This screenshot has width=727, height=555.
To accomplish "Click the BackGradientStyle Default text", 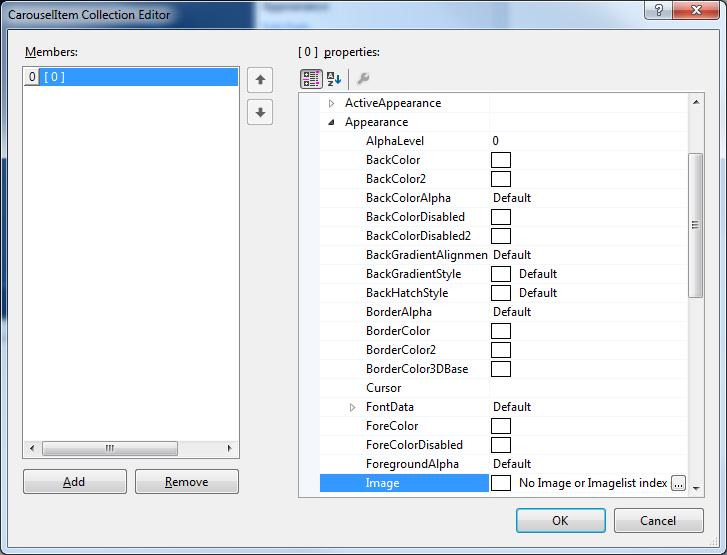I will pyautogui.click(x=538, y=274).
